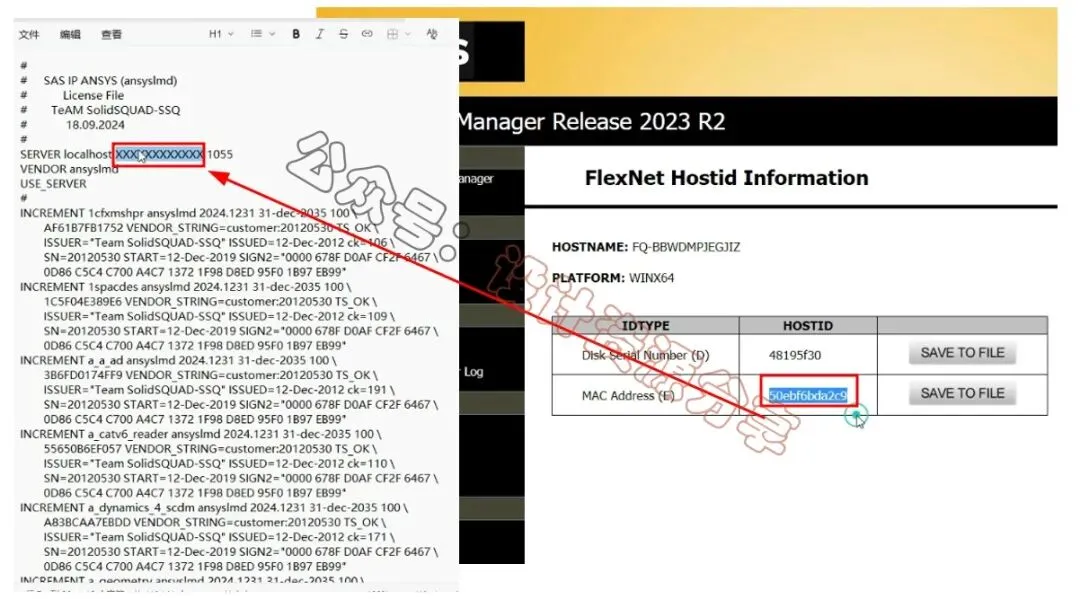Click the platform value WINX64
This screenshot has height=599, width=1080.
[x=652, y=278]
